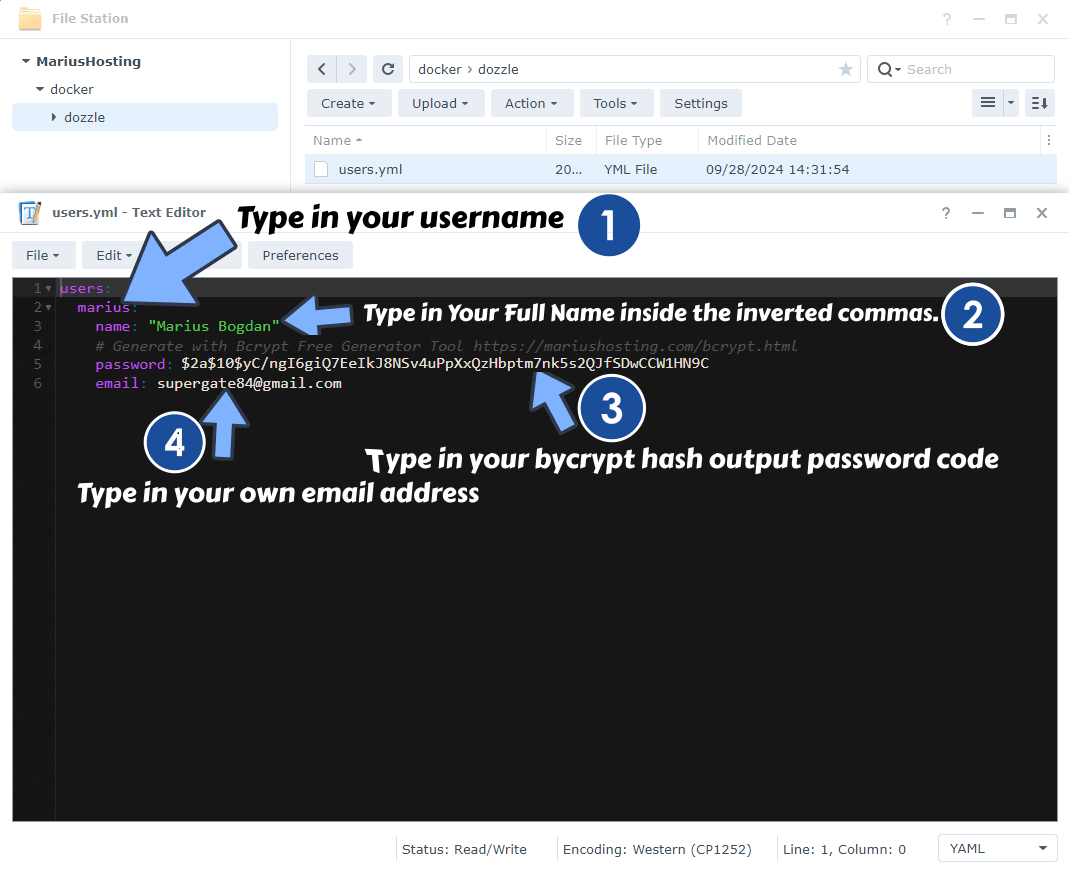Image resolution: width=1069 pixels, height=871 pixels.
Task: Click the search magnifier icon
Action: coord(886,69)
